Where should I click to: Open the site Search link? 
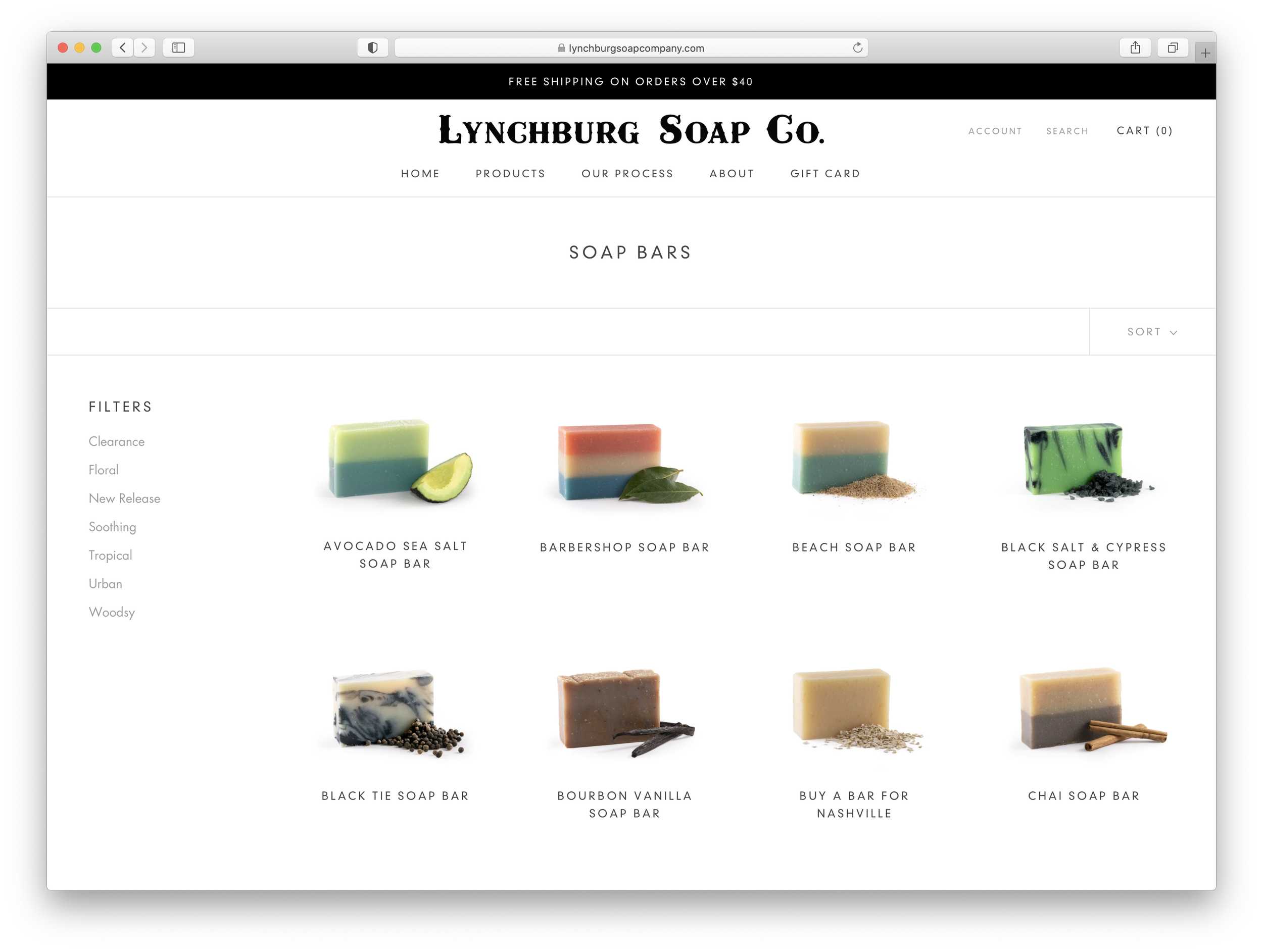1066,131
